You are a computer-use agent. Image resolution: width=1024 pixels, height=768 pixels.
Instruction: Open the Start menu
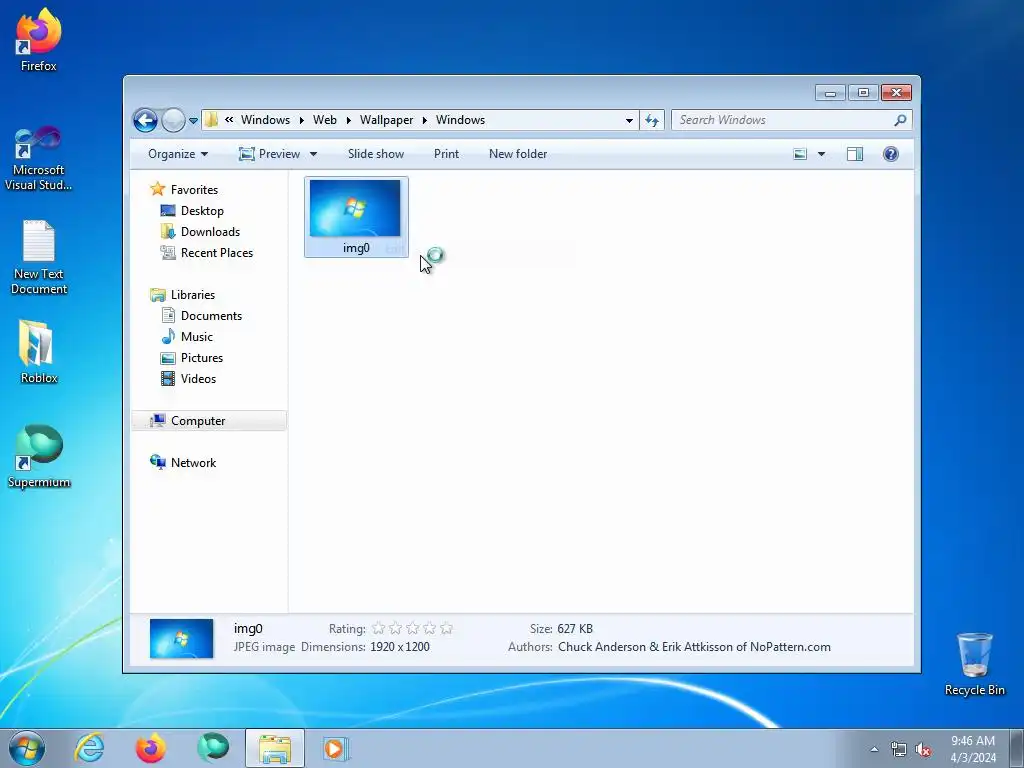tap(27, 748)
